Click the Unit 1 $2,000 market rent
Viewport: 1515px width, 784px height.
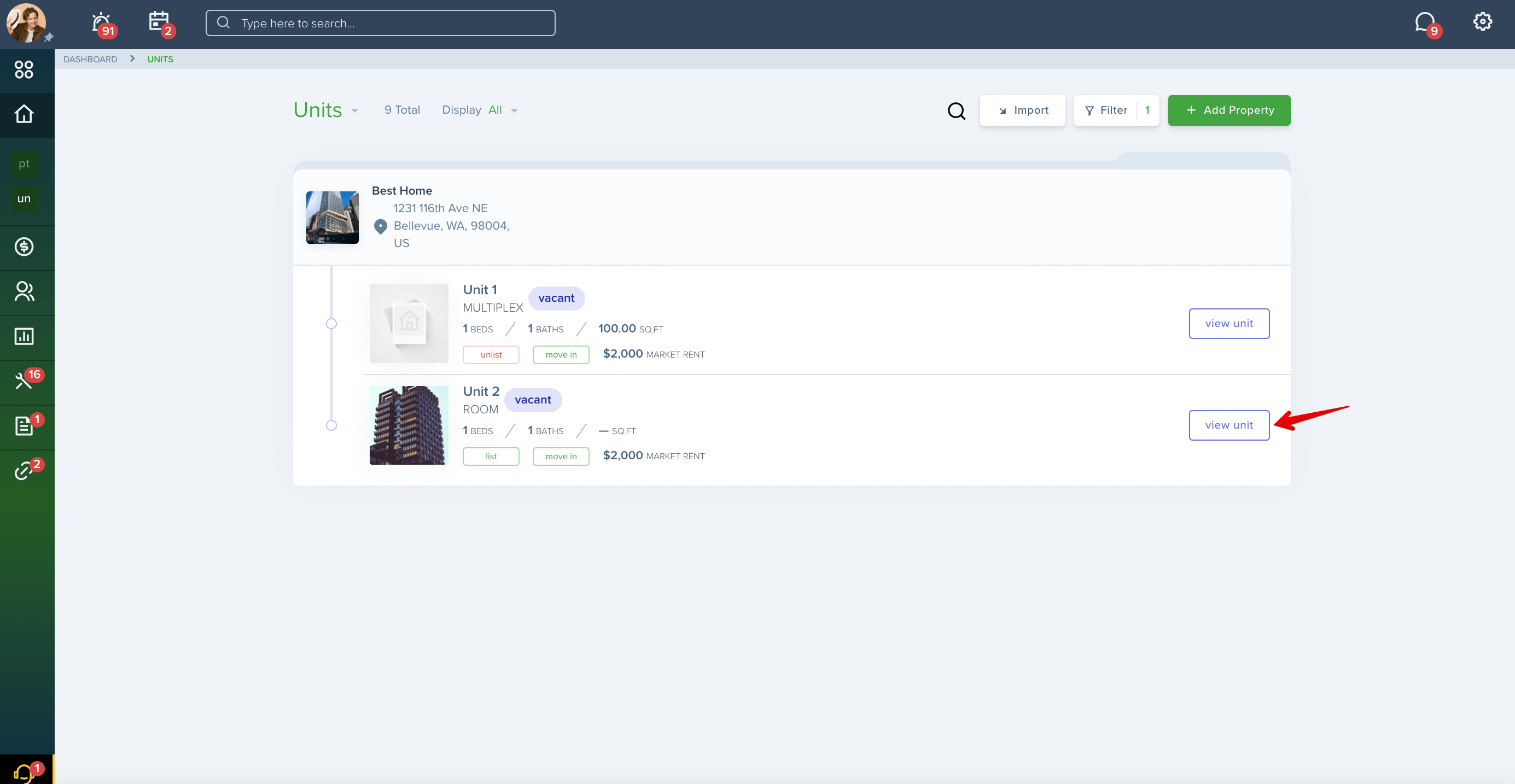click(654, 354)
